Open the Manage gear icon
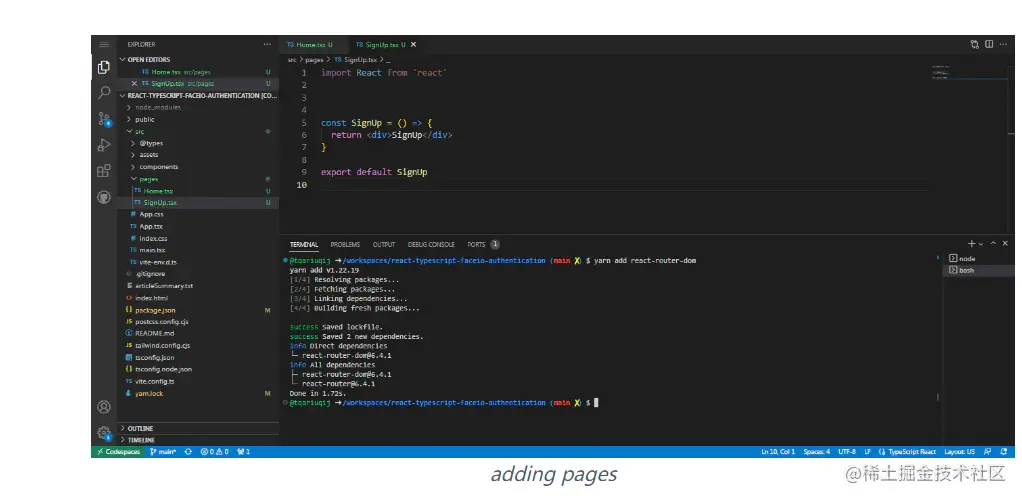 pyautogui.click(x=104, y=432)
